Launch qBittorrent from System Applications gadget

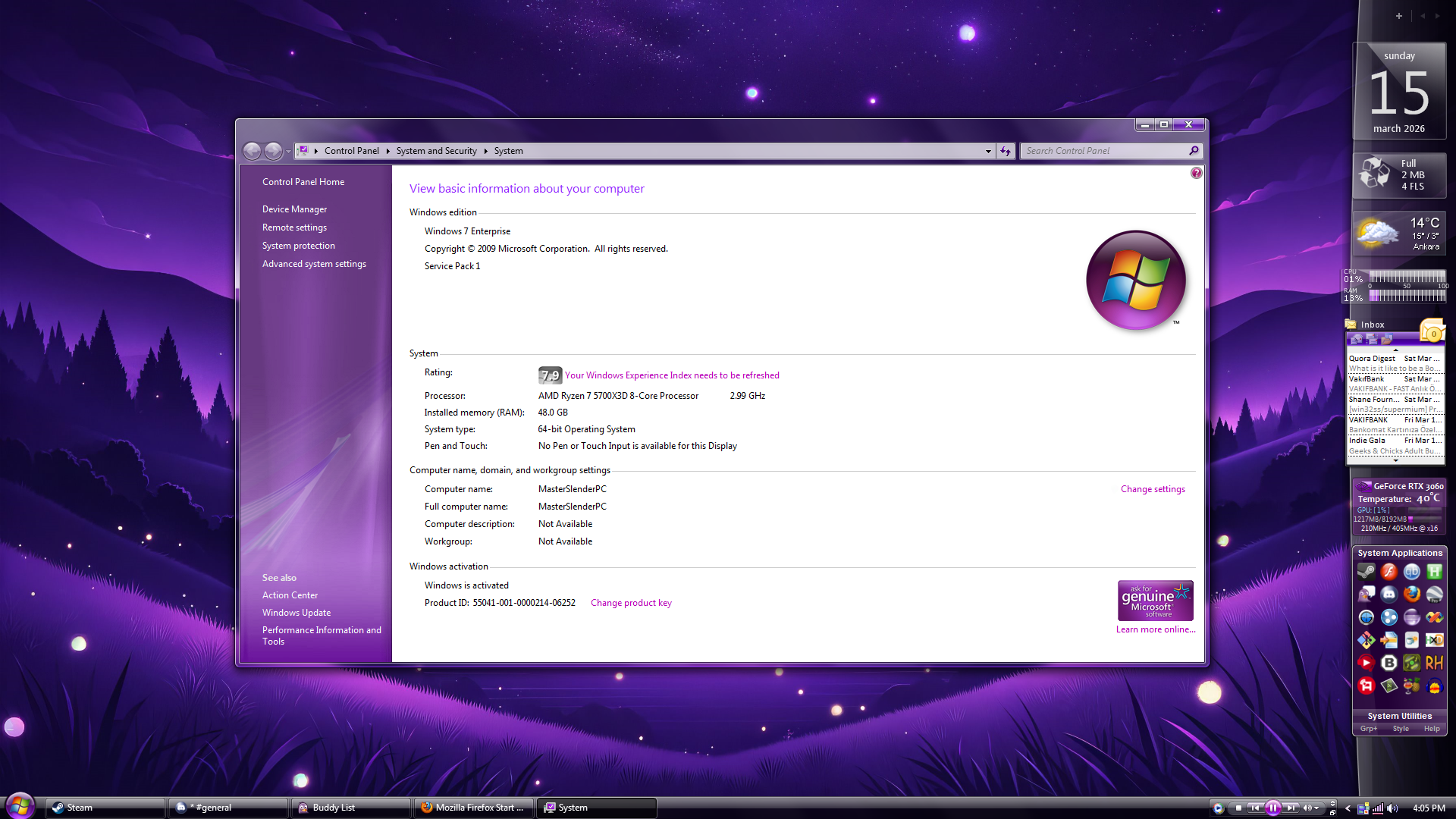[x=1411, y=572]
